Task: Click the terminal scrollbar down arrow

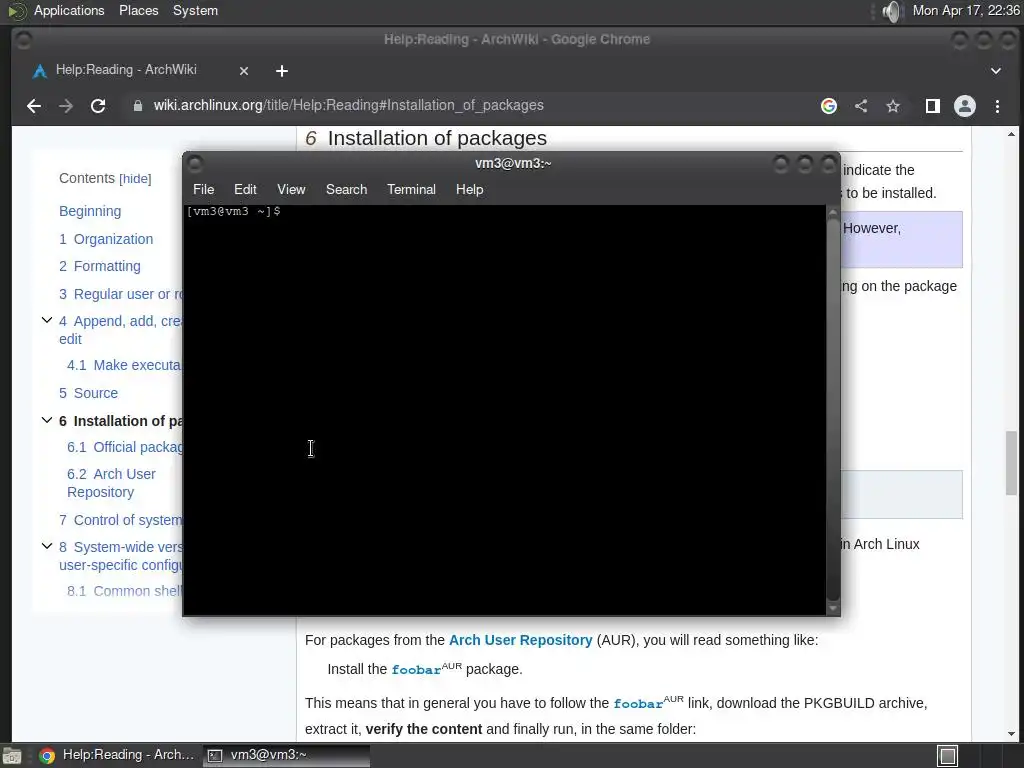Action: pos(833,609)
